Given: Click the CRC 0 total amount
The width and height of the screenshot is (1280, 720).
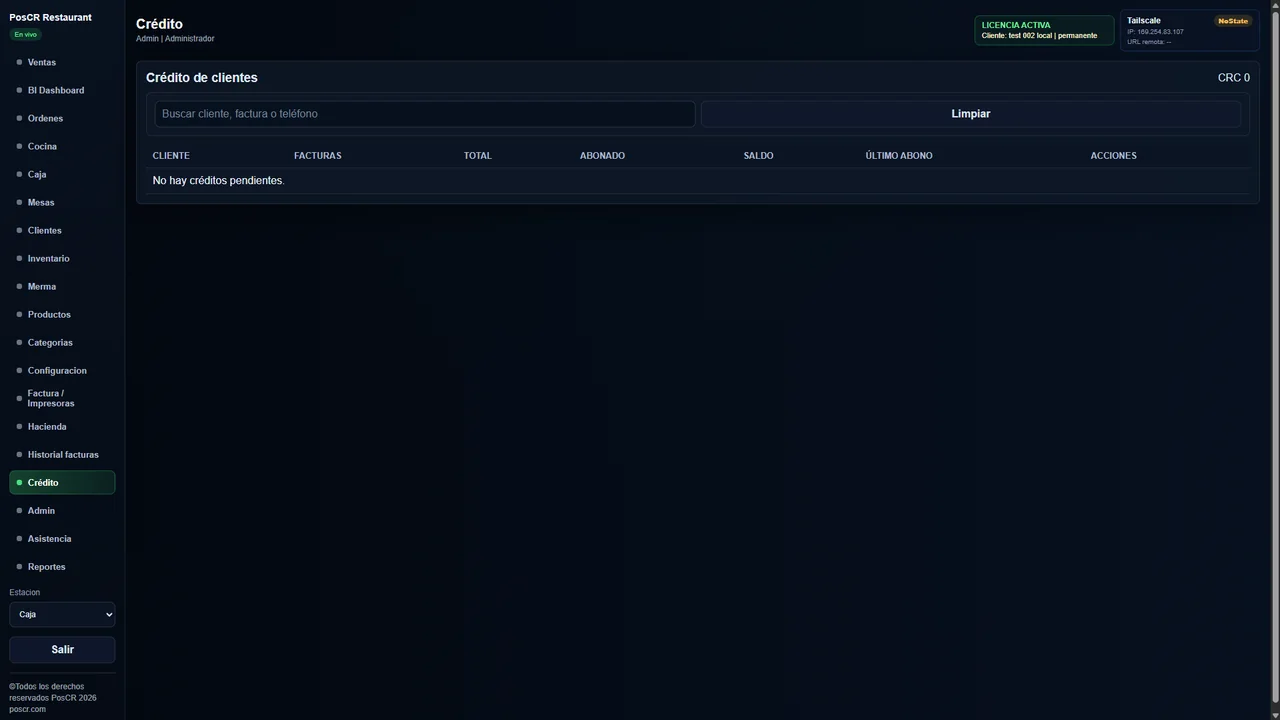Looking at the screenshot, I should click(1233, 78).
